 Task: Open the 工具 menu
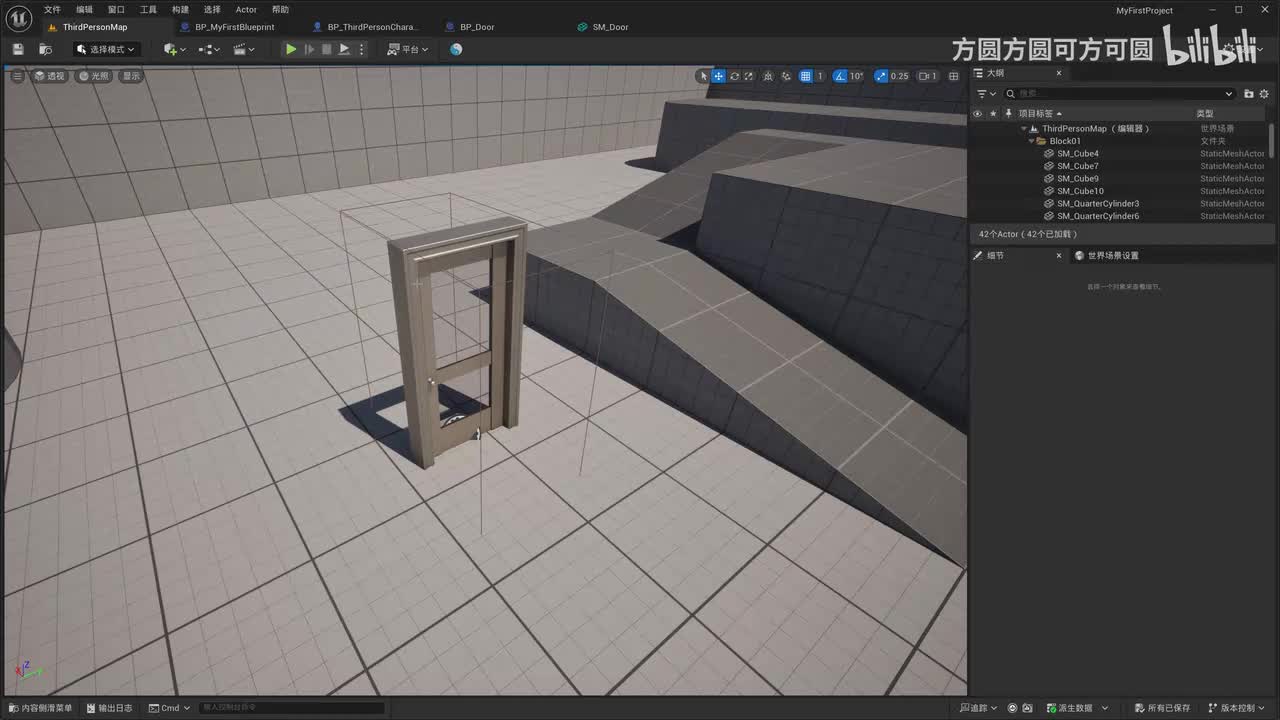click(148, 10)
